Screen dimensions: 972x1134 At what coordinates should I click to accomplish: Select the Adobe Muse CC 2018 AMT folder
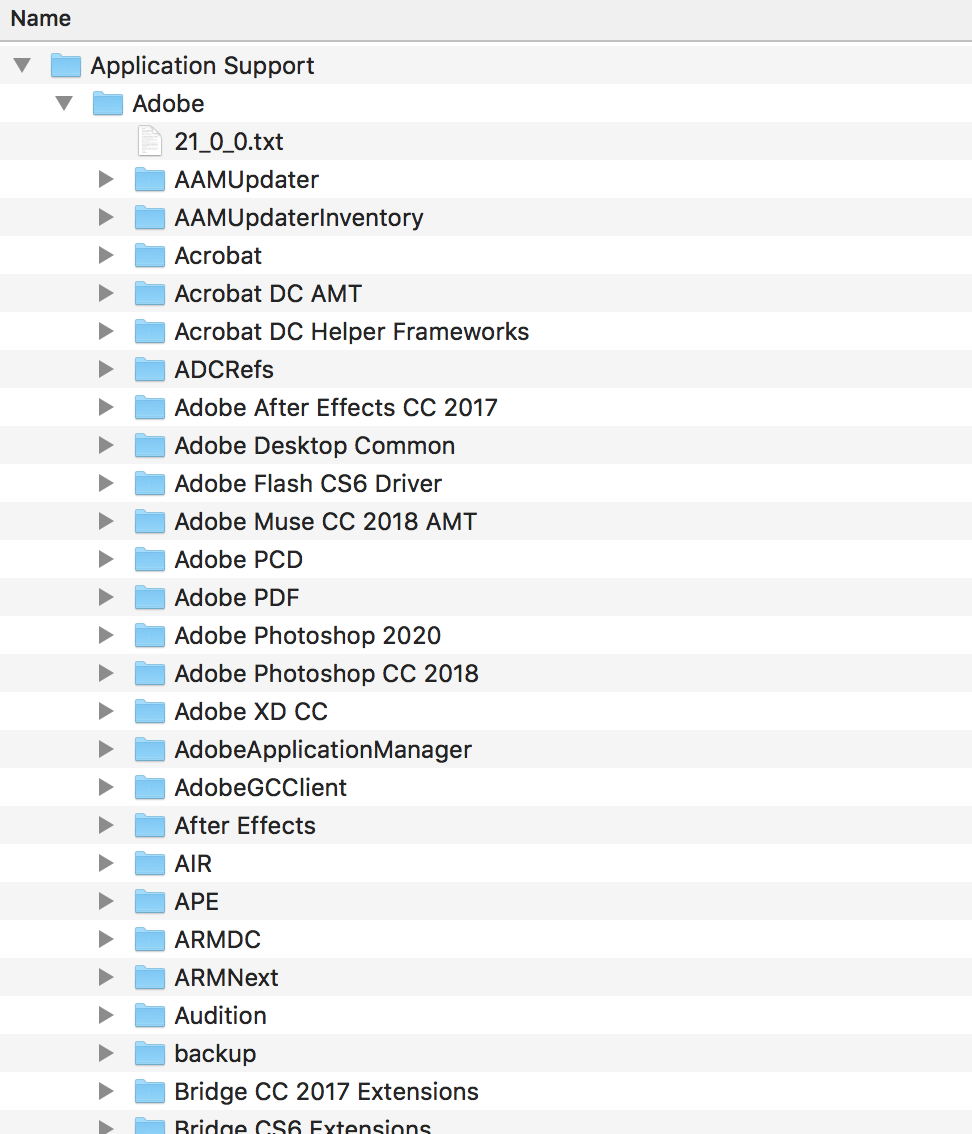tap(325, 521)
